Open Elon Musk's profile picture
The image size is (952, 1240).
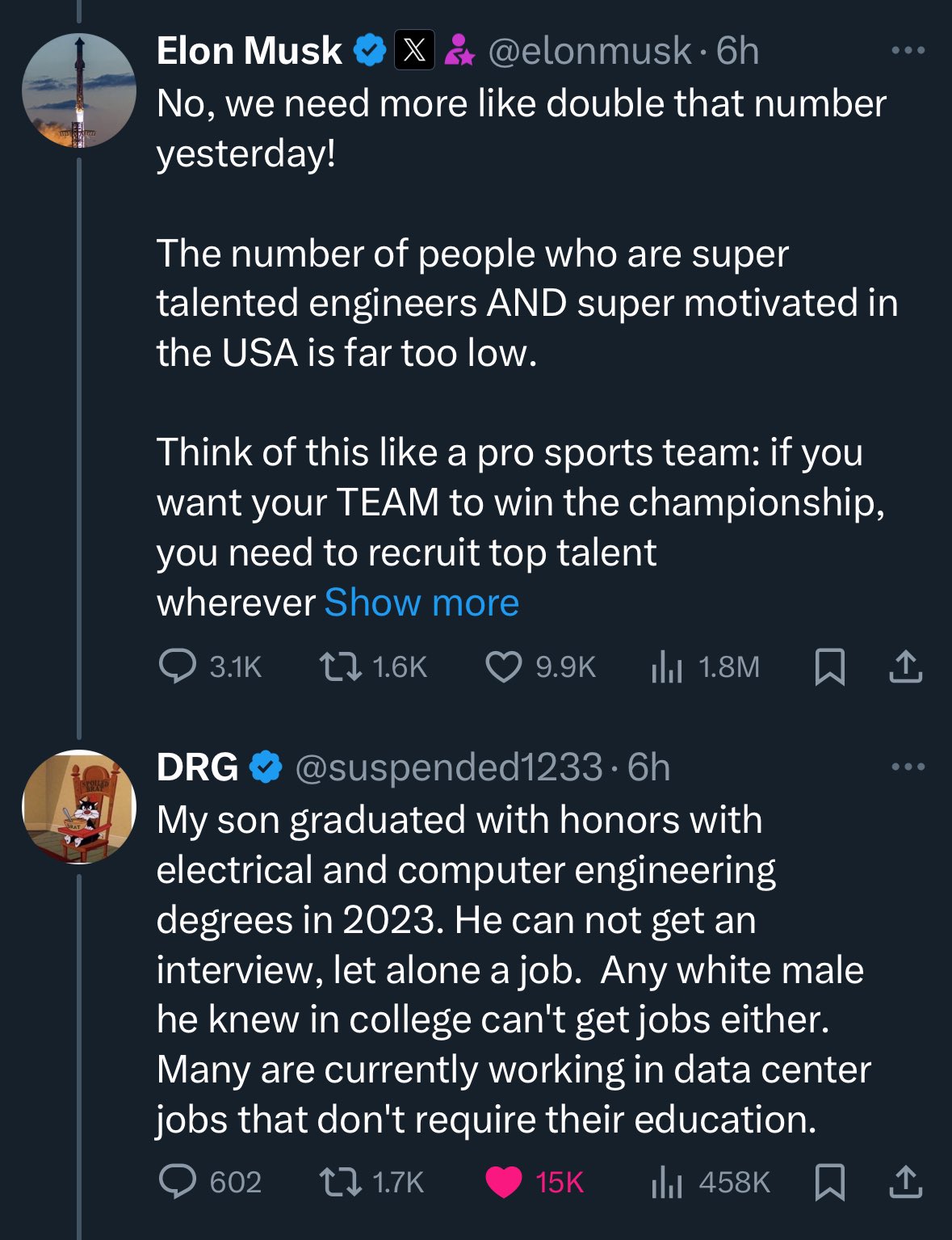[x=78, y=90]
